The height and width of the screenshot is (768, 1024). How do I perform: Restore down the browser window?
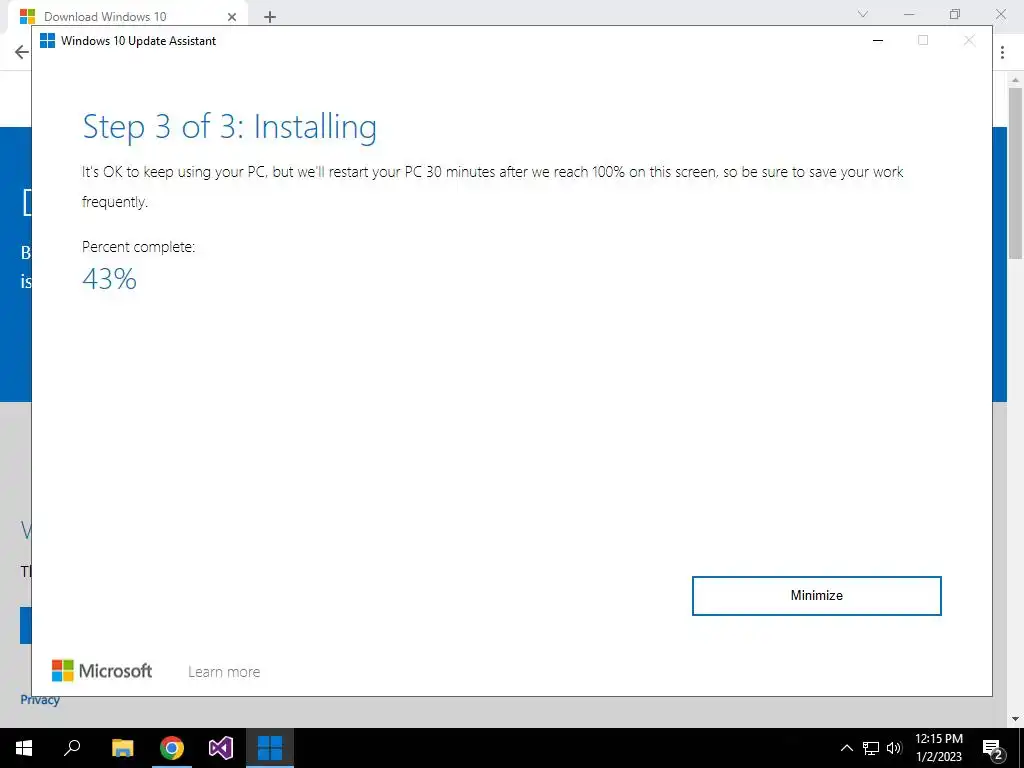(955, 14)
